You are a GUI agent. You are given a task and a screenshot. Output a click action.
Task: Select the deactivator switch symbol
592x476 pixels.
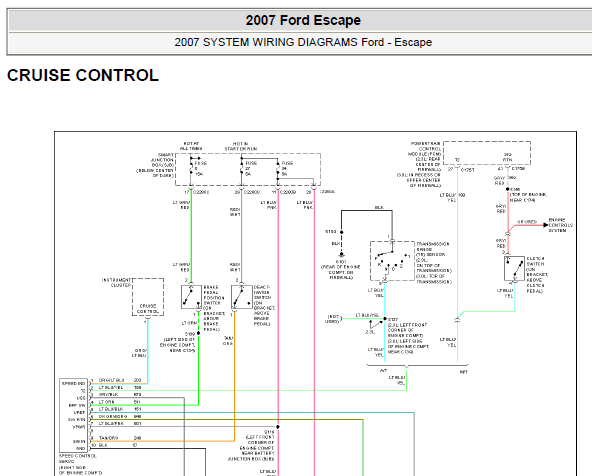[242, 297]
